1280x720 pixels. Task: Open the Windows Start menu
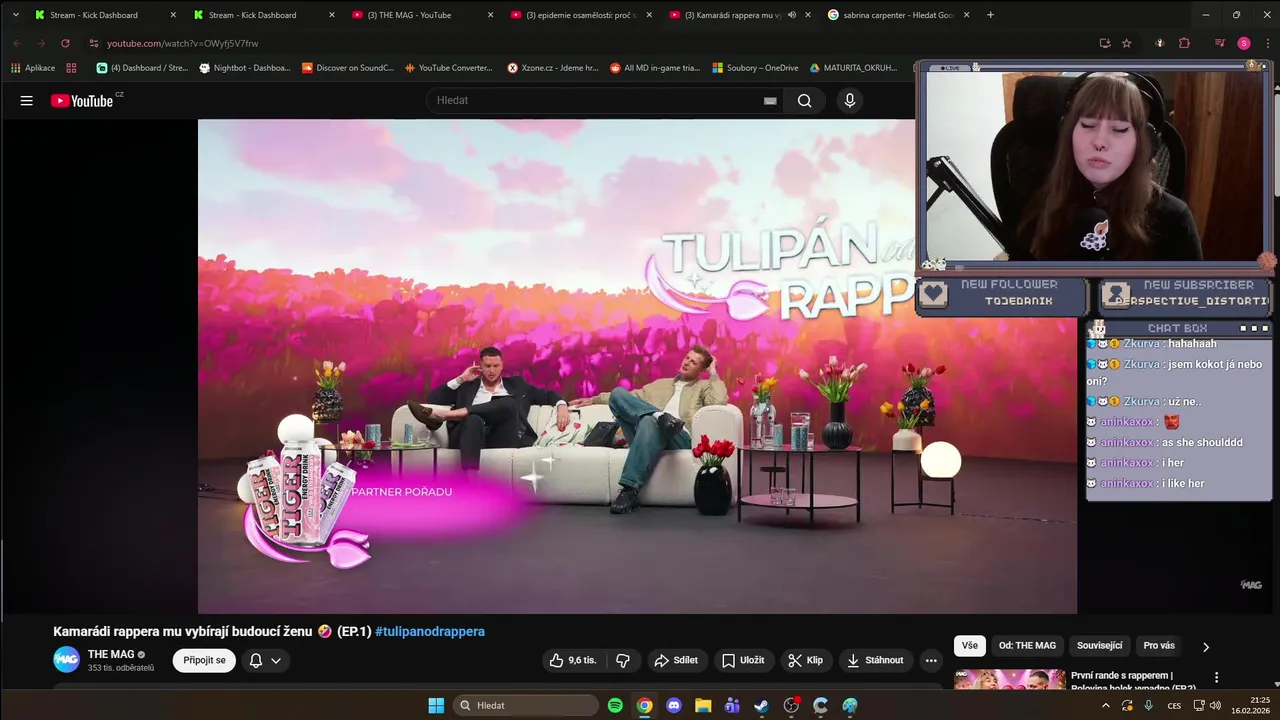coord(436,705)
